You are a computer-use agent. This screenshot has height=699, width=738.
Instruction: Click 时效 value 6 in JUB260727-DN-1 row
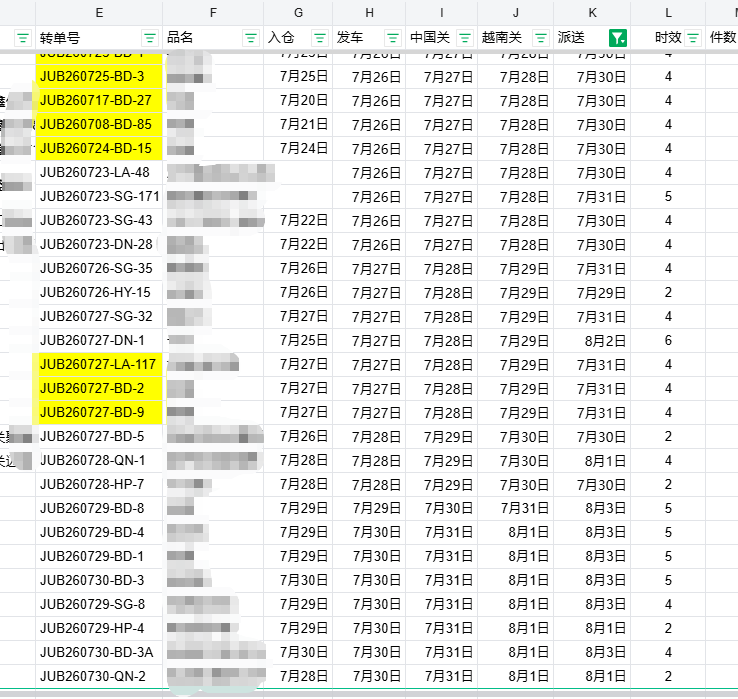point(668,340)
